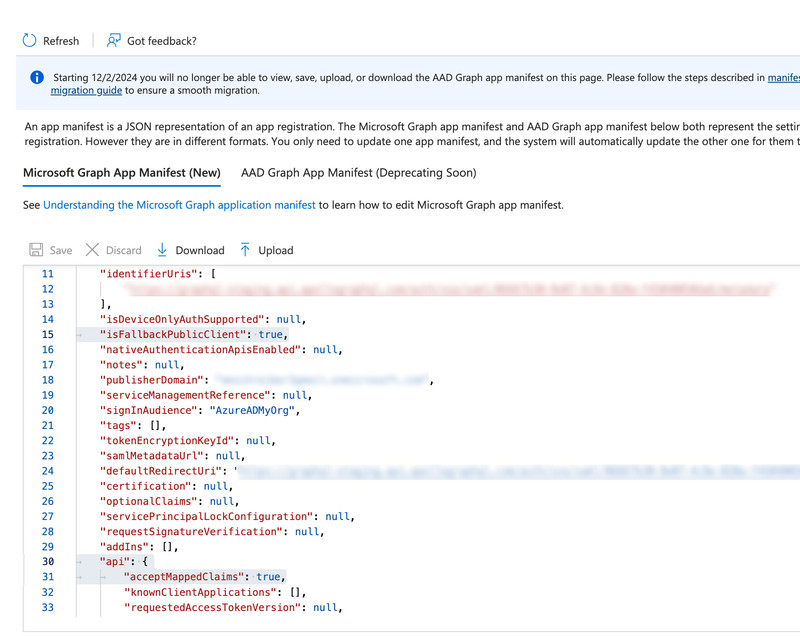Switch to AAD Graph App Manifest tab

point(359,173)
